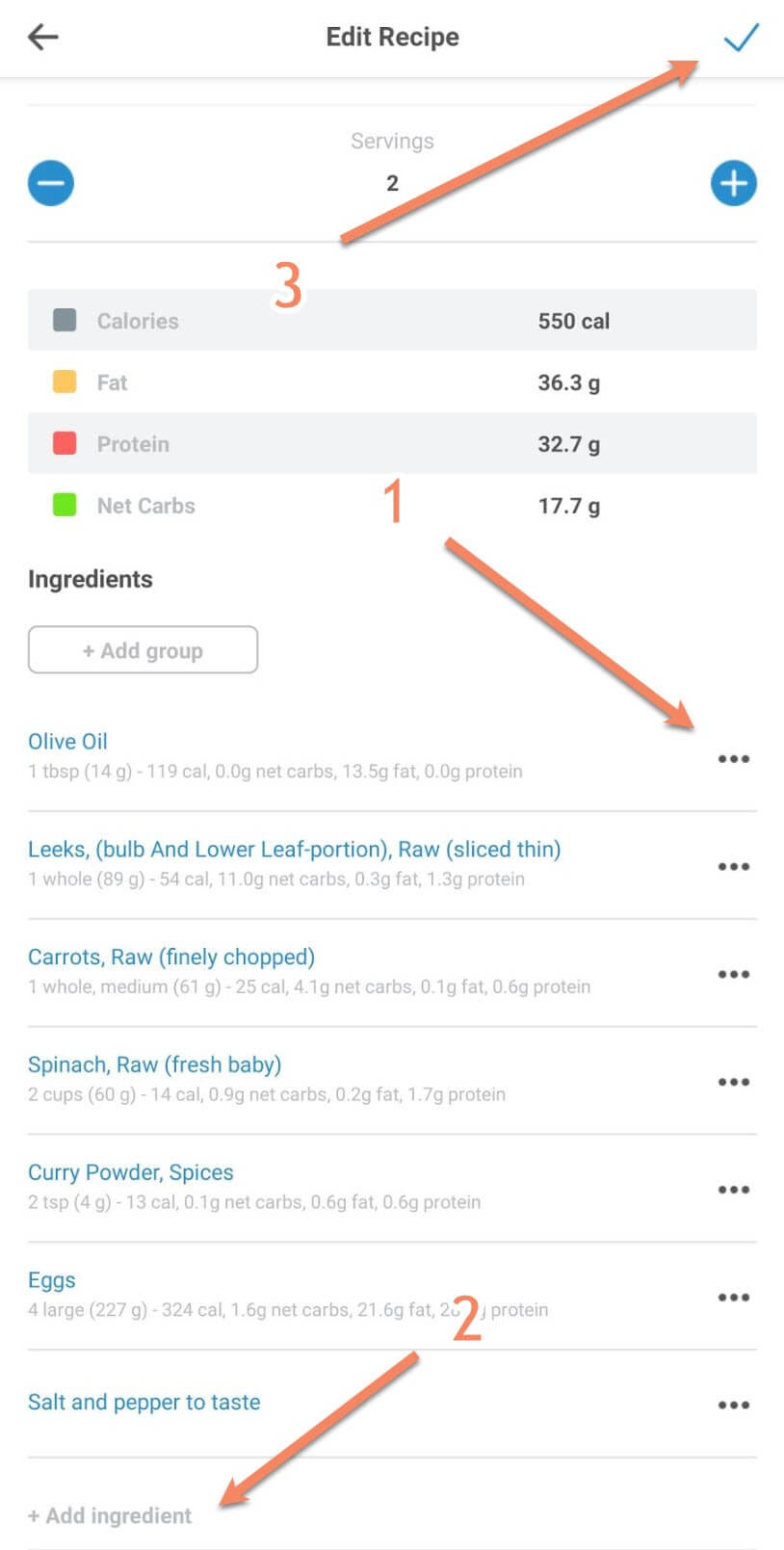Open the Carrots, Raw options menu
Screen dimensions: 784x1550
click(x=733, y=975)
